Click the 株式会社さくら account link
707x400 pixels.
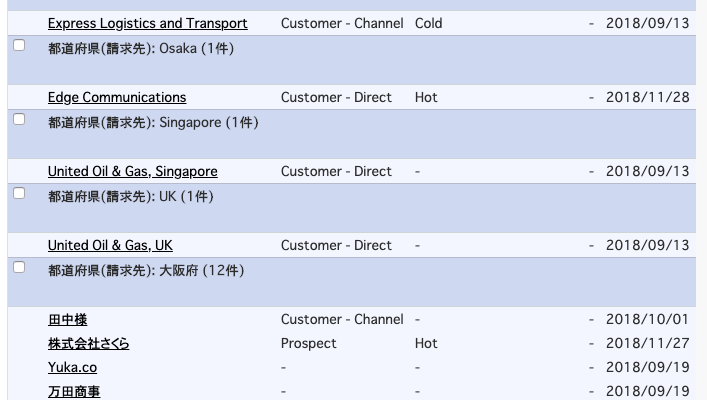tap(88, 343)
